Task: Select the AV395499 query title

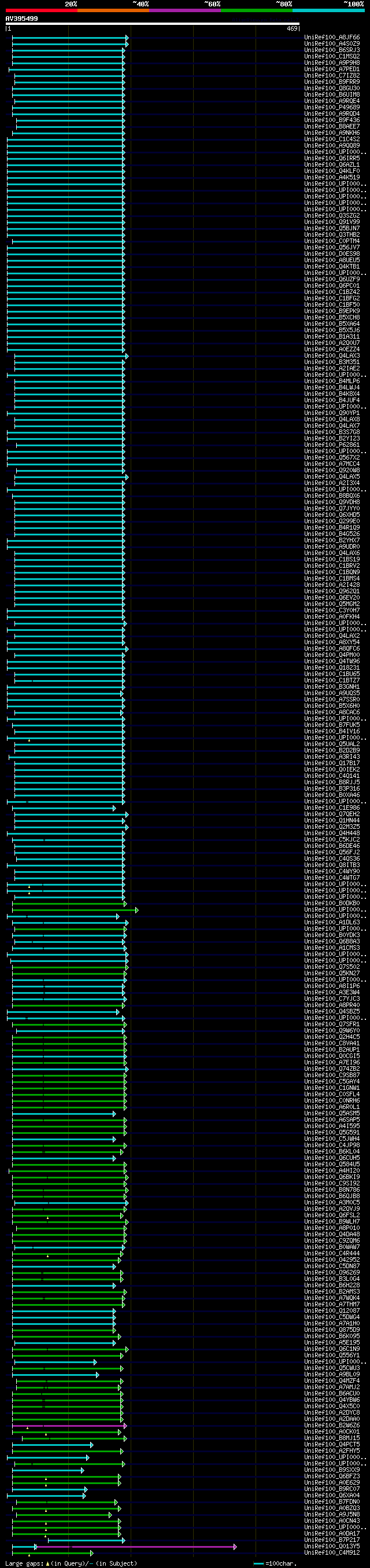Action: point(22,19)
